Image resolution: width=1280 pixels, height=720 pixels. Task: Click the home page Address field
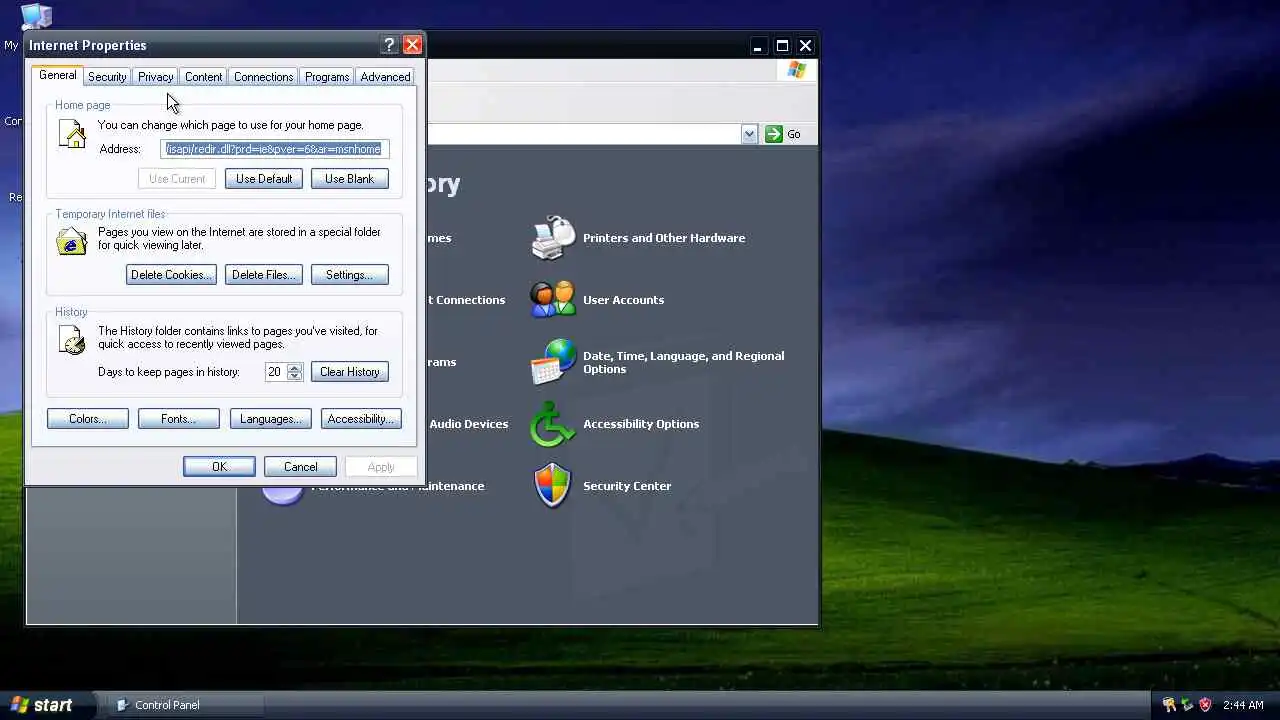274,149
